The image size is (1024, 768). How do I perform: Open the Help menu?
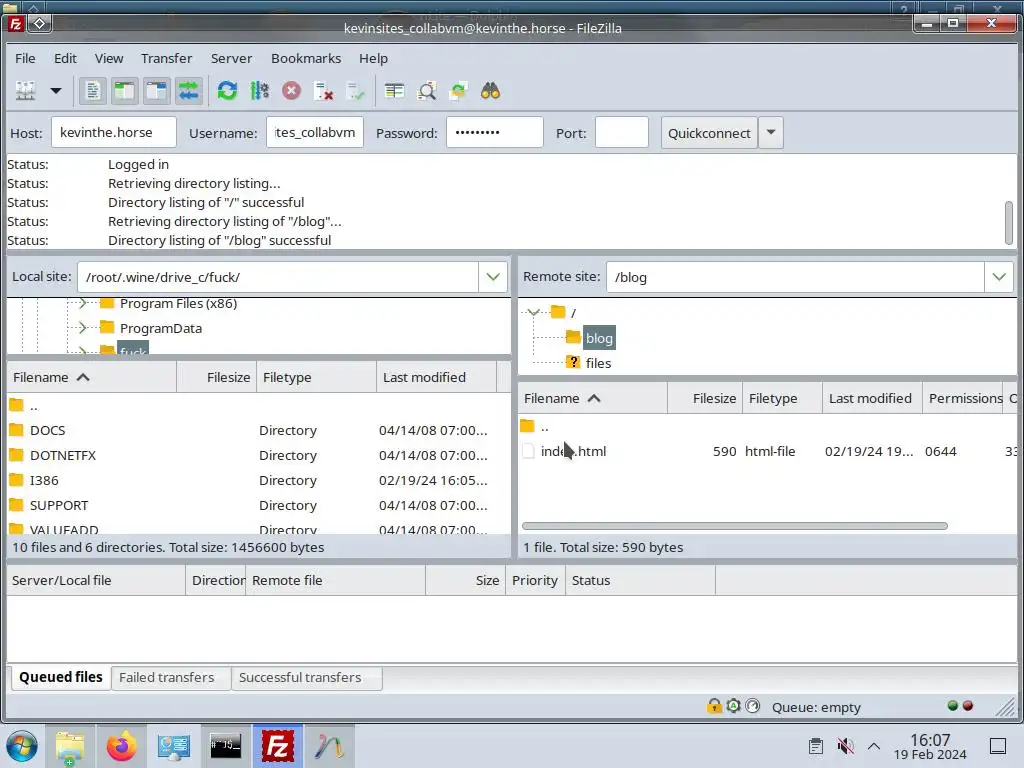coord(374,58)
